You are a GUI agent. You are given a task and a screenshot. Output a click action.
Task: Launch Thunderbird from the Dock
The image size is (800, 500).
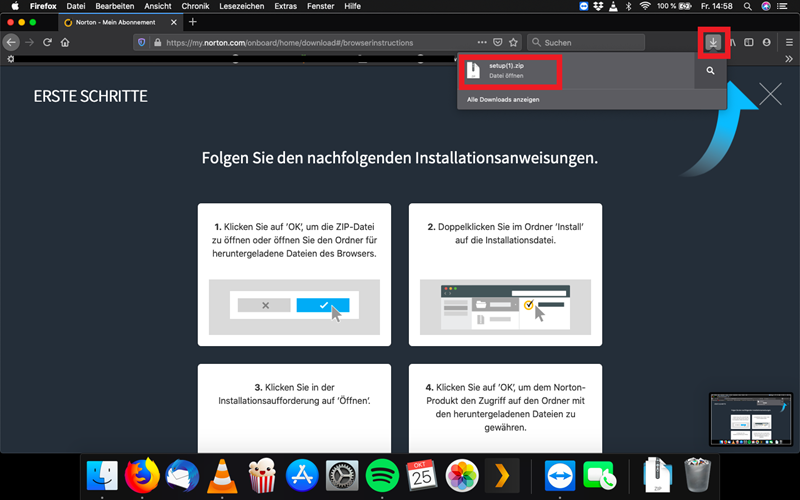point(182,476)
